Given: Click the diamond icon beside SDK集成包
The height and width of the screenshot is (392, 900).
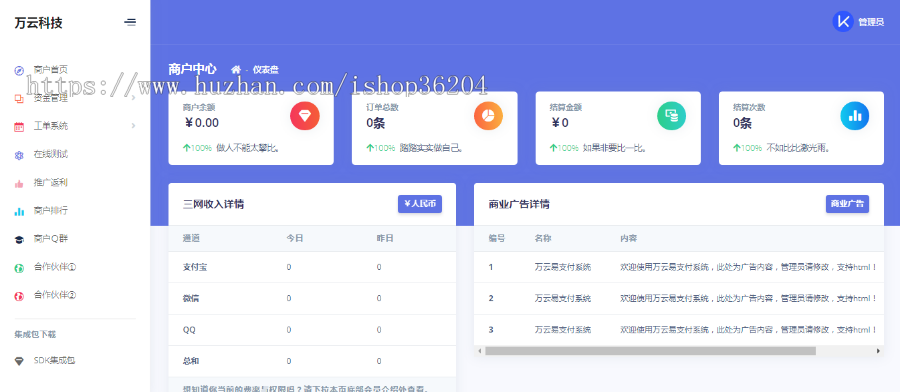Looking at the screenshot, I should (20, 361).
